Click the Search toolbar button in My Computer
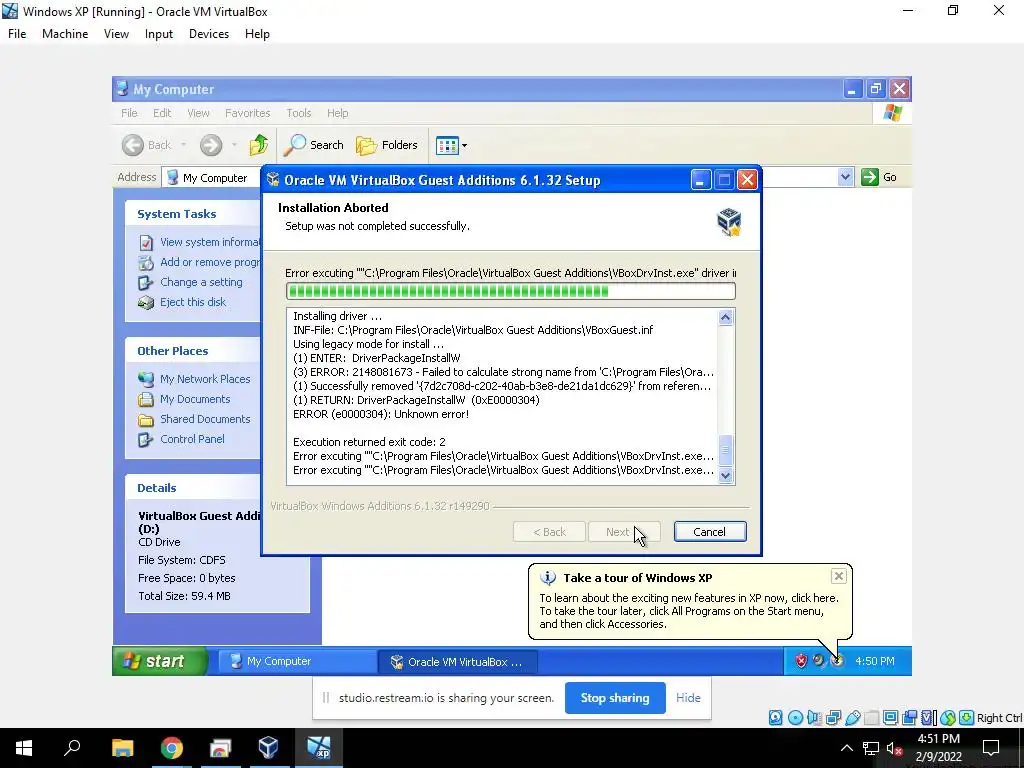1024x768 pixels. click(313, 145)
